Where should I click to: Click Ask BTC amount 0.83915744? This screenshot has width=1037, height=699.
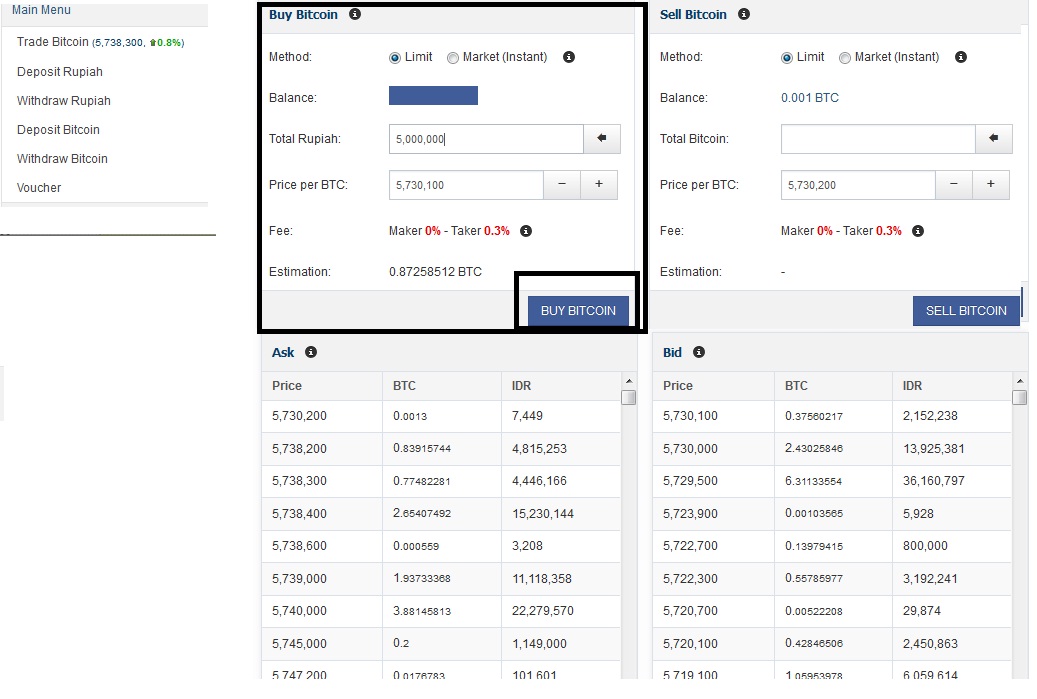422,448
